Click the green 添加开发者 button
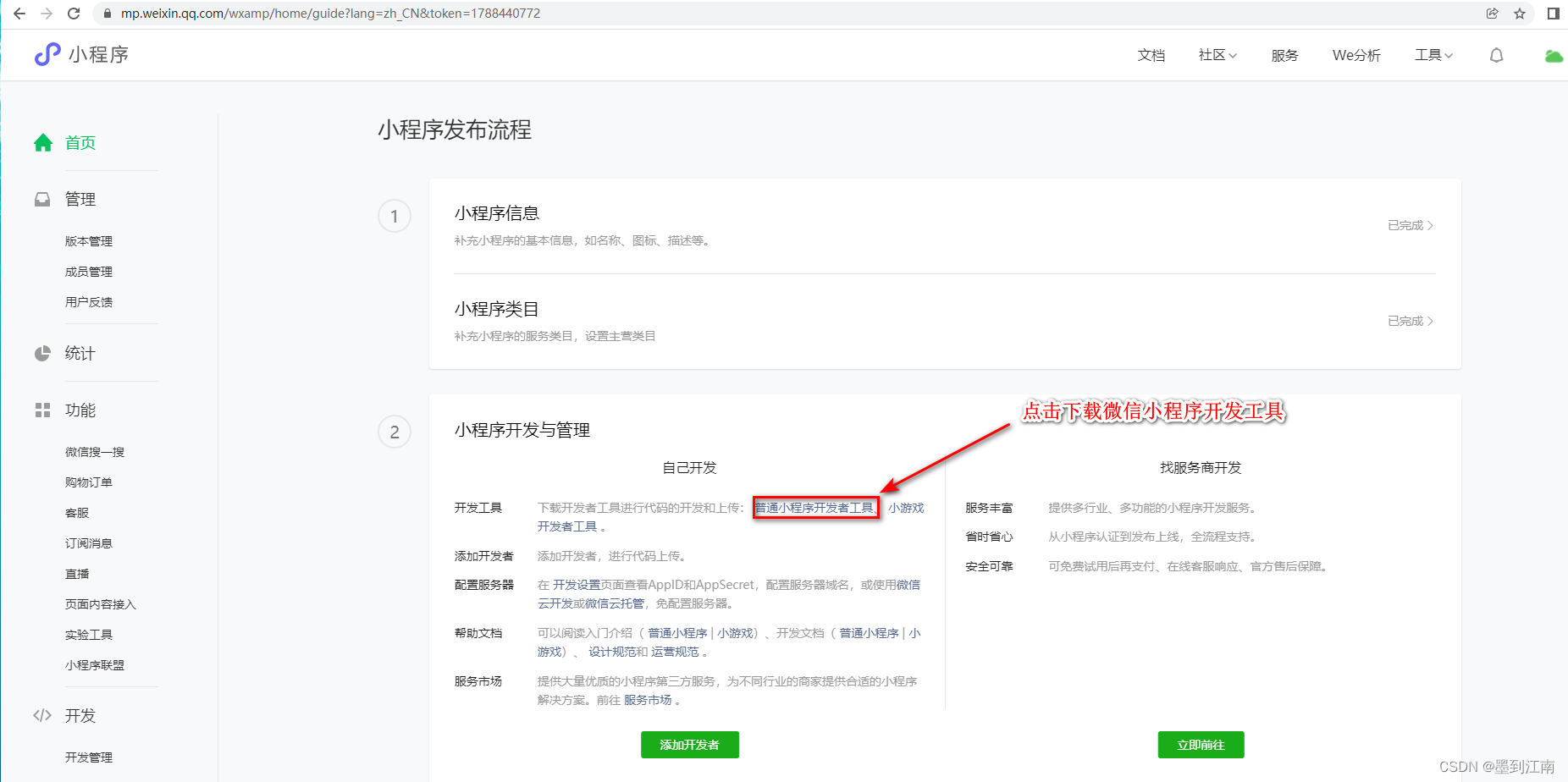The image size is (1568, 782). tap(690, 745)
